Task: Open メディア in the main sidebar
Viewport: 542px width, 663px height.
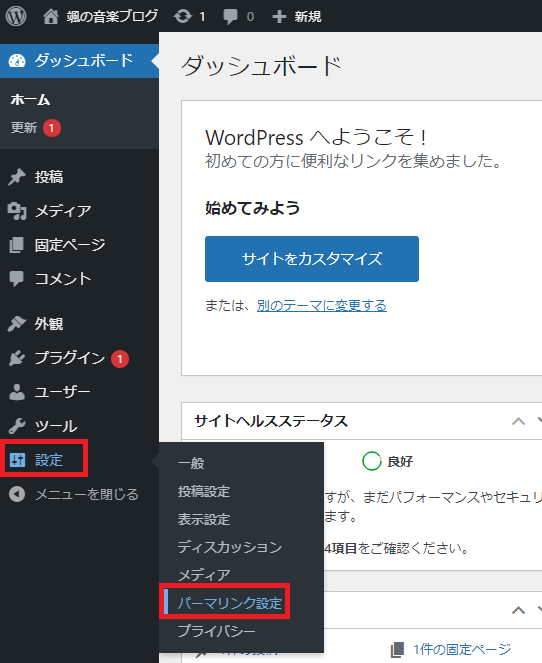Action: 63,211
